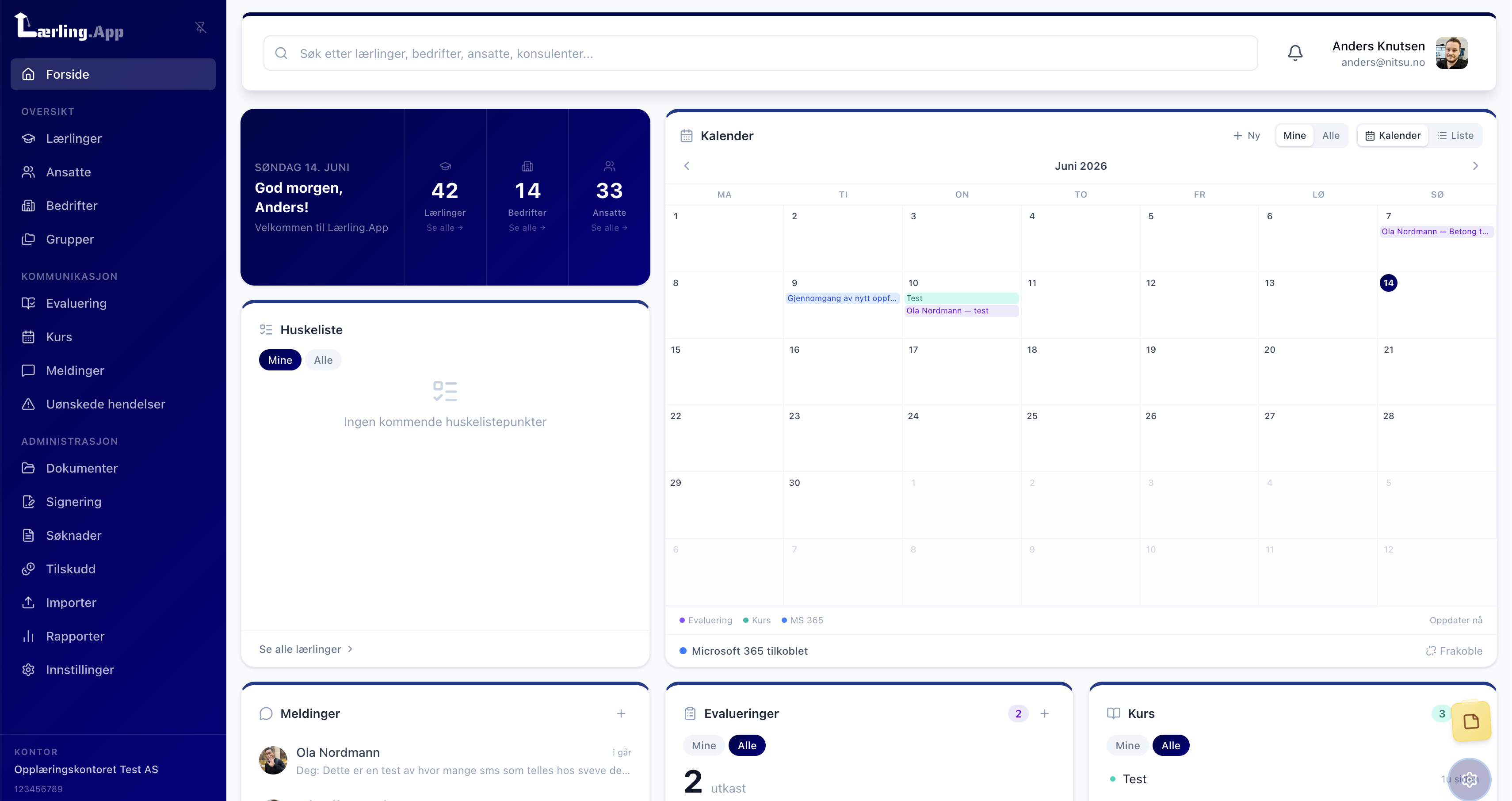Open Ola Nordmann message
The image size is (1512, 801).
tap(445, 761)
